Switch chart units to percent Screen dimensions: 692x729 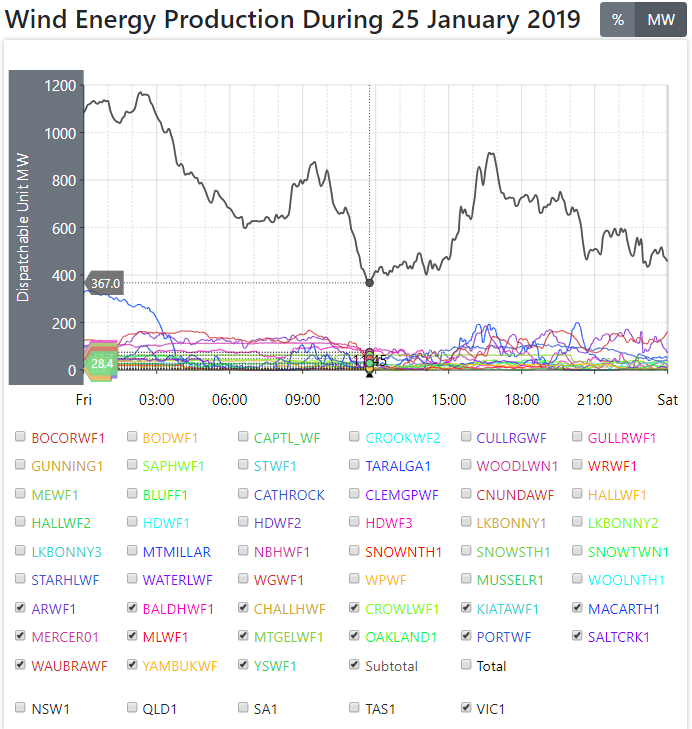pyautogui.click(x=618, y=20)
